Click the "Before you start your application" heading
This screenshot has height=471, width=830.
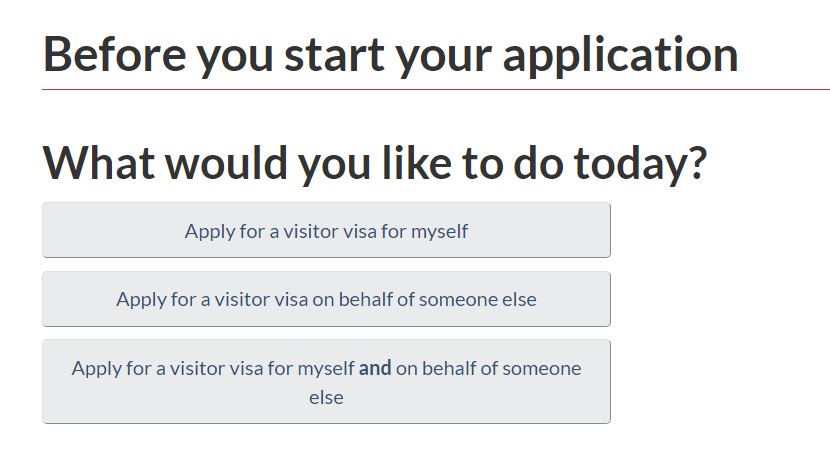[x=390, y=53]
